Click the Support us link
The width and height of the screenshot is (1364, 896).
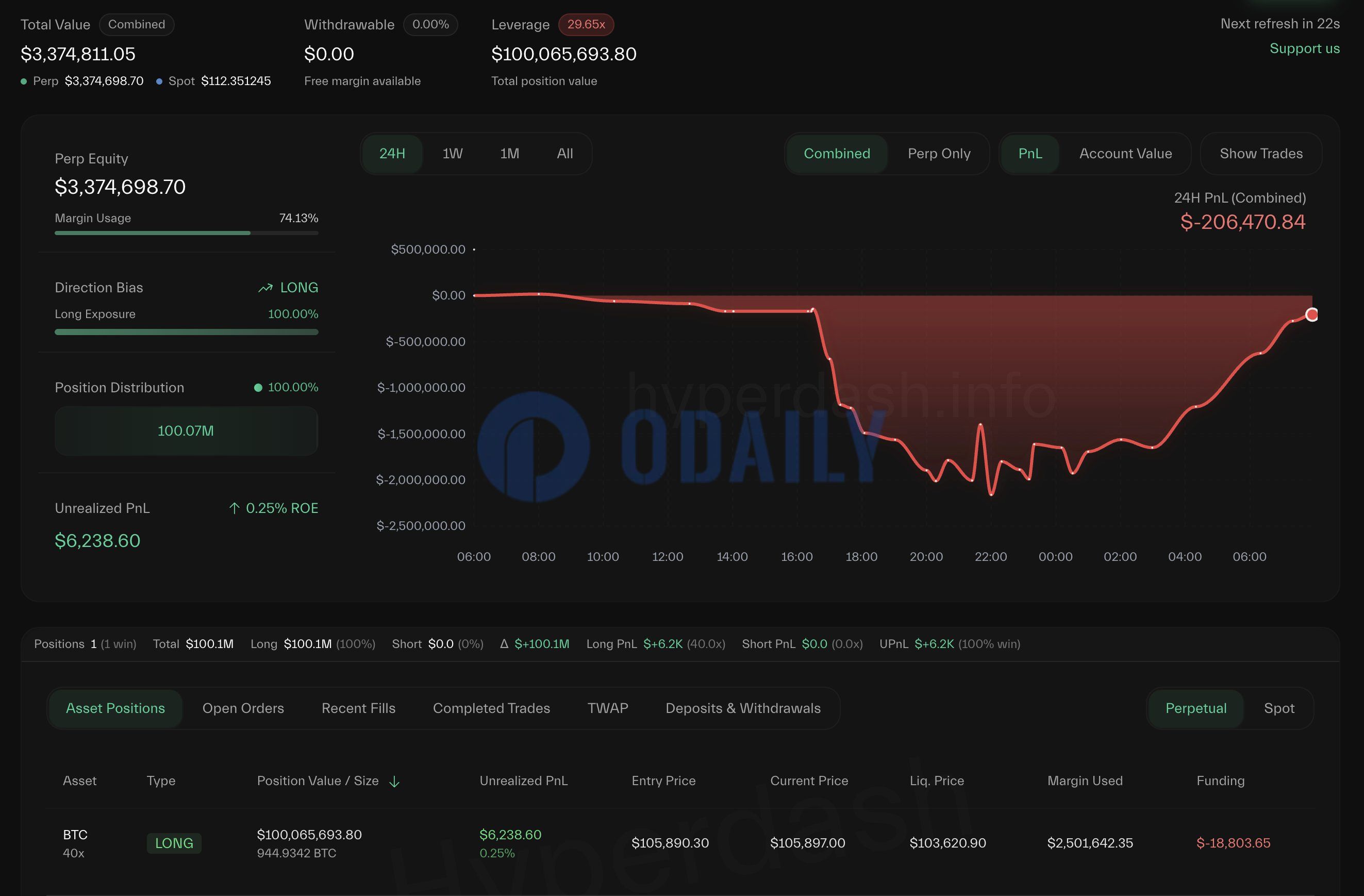point(1304,48)
